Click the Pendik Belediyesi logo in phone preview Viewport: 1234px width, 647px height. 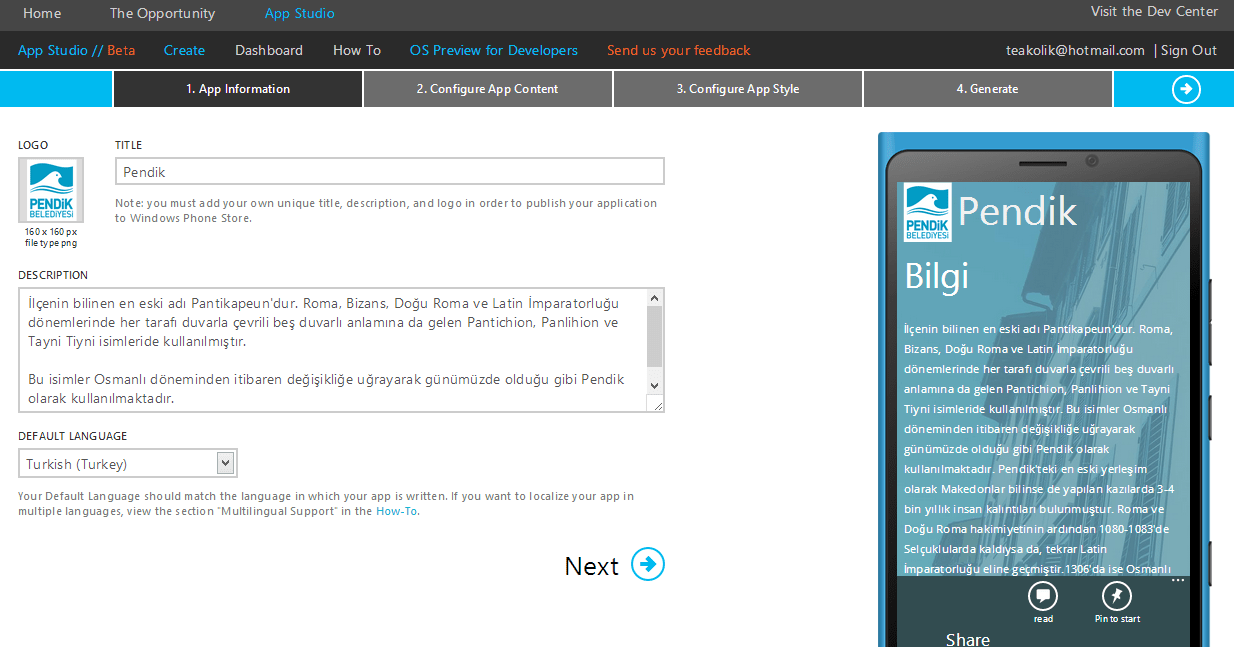tap(927, 212)
